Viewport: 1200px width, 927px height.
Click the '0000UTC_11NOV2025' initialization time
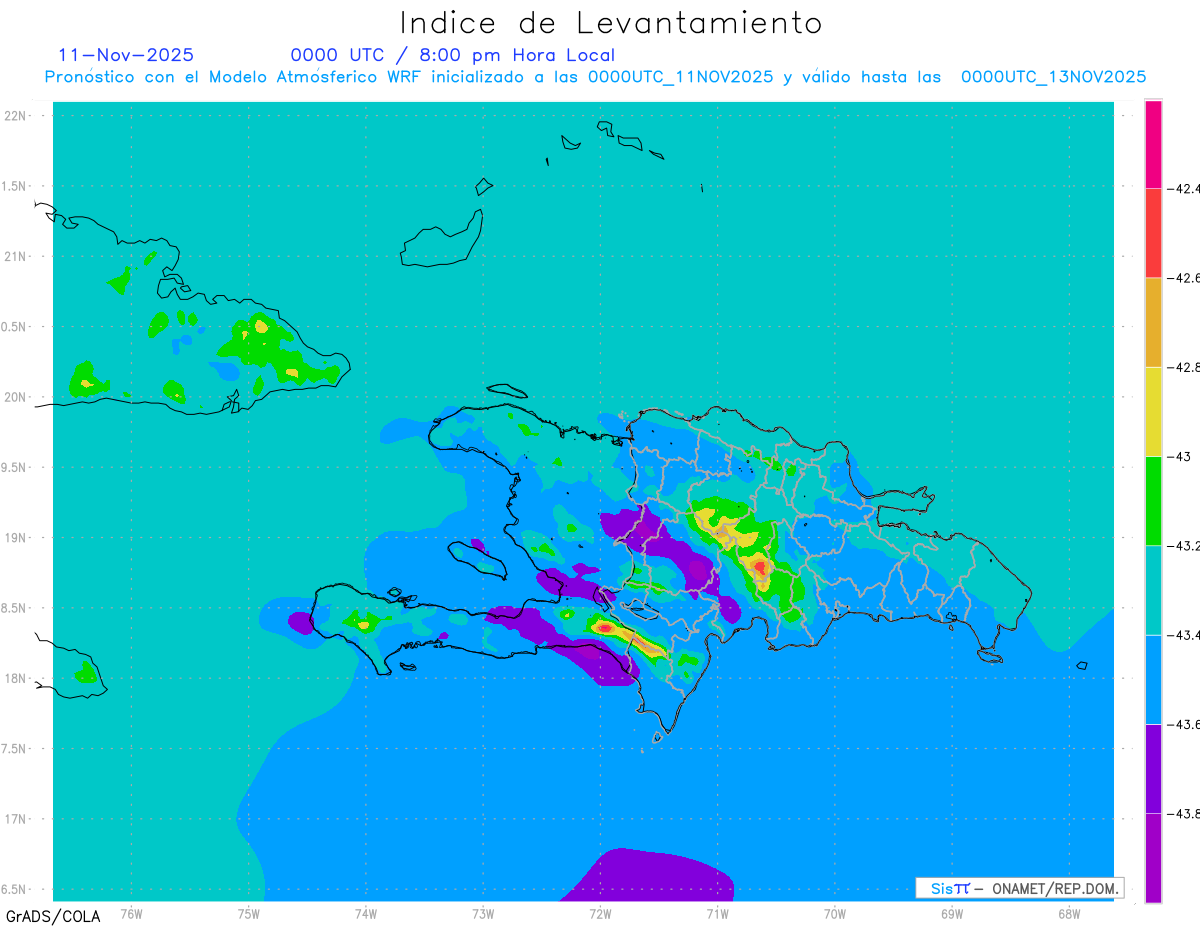click(680, 77)
